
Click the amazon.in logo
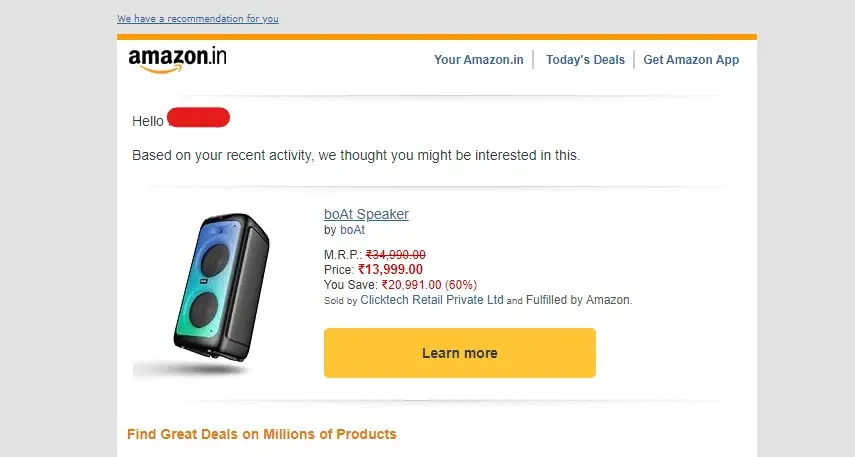coord(177,59)
